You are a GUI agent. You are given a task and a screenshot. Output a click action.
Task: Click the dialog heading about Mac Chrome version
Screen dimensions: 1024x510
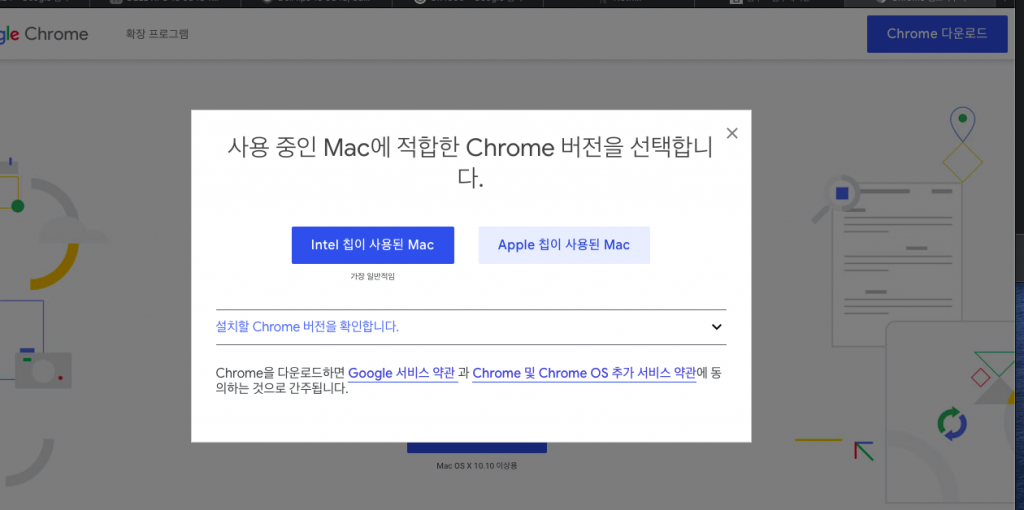[470, 162]
